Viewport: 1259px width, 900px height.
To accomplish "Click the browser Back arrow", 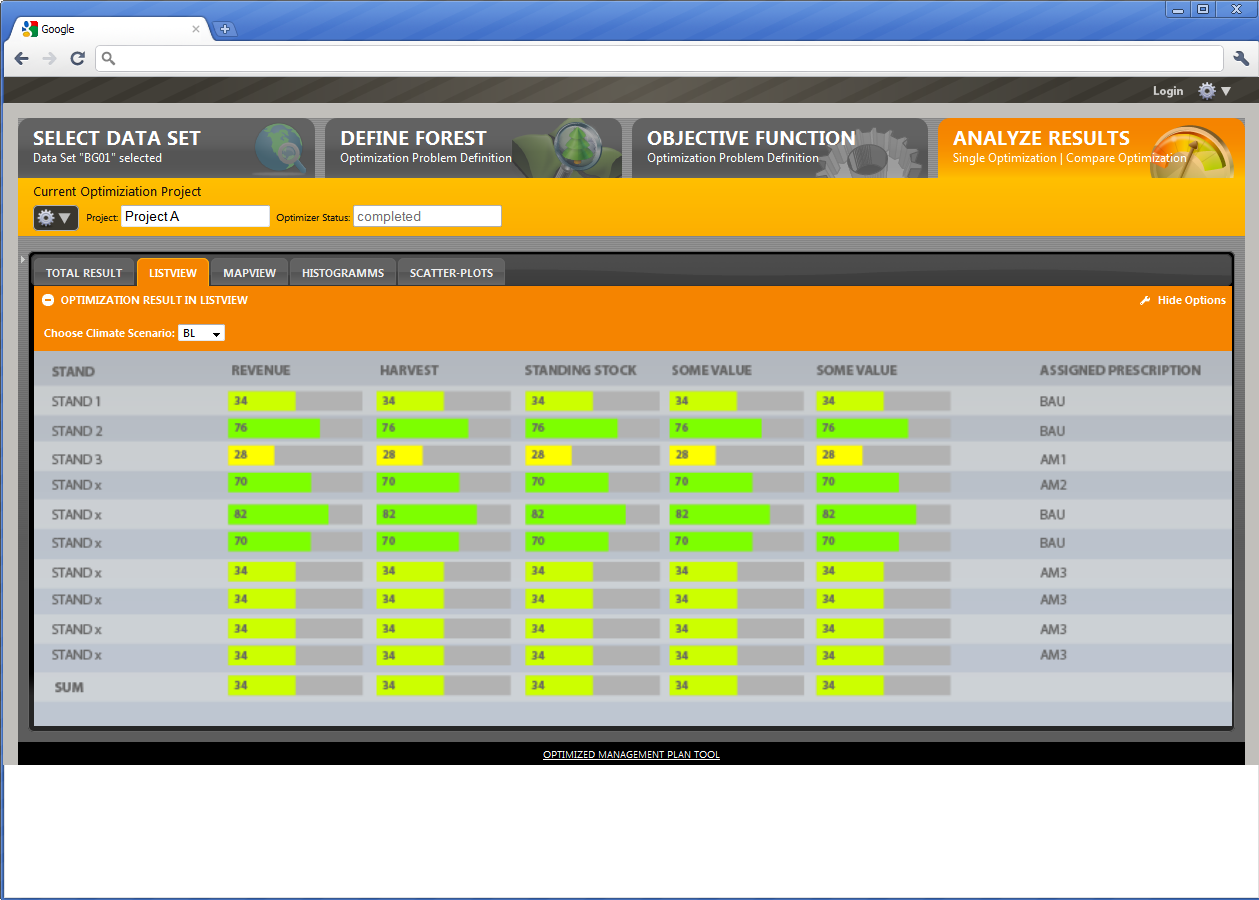I will point(22,59).
